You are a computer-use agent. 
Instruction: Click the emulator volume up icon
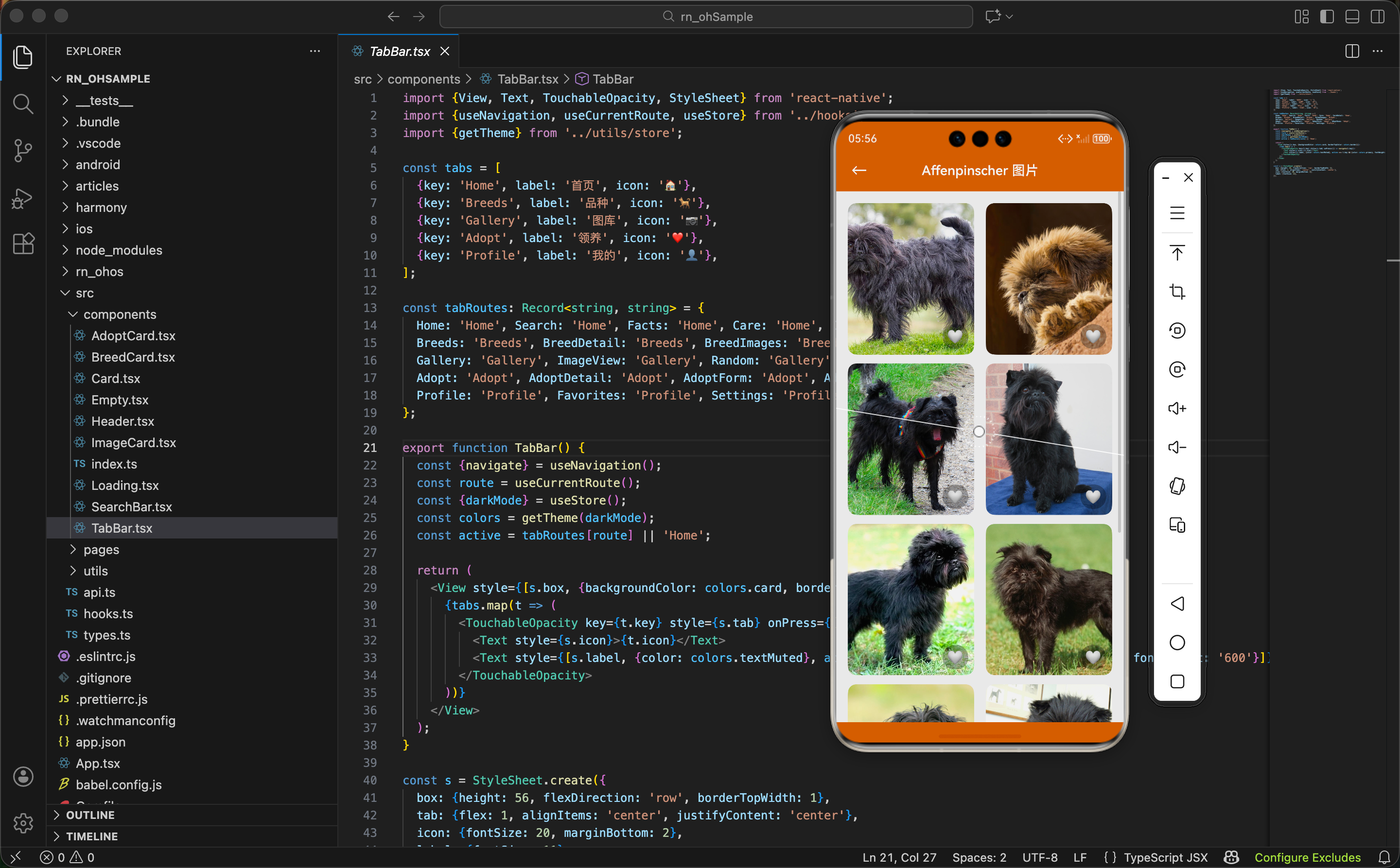coord(1176,408)
